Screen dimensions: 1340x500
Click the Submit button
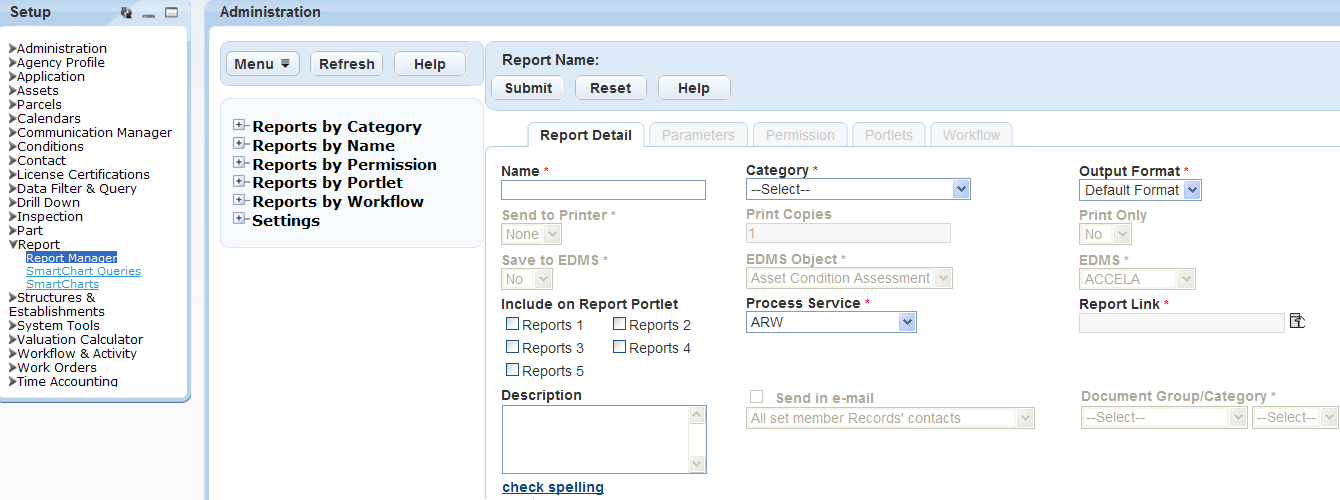point(528,88)
